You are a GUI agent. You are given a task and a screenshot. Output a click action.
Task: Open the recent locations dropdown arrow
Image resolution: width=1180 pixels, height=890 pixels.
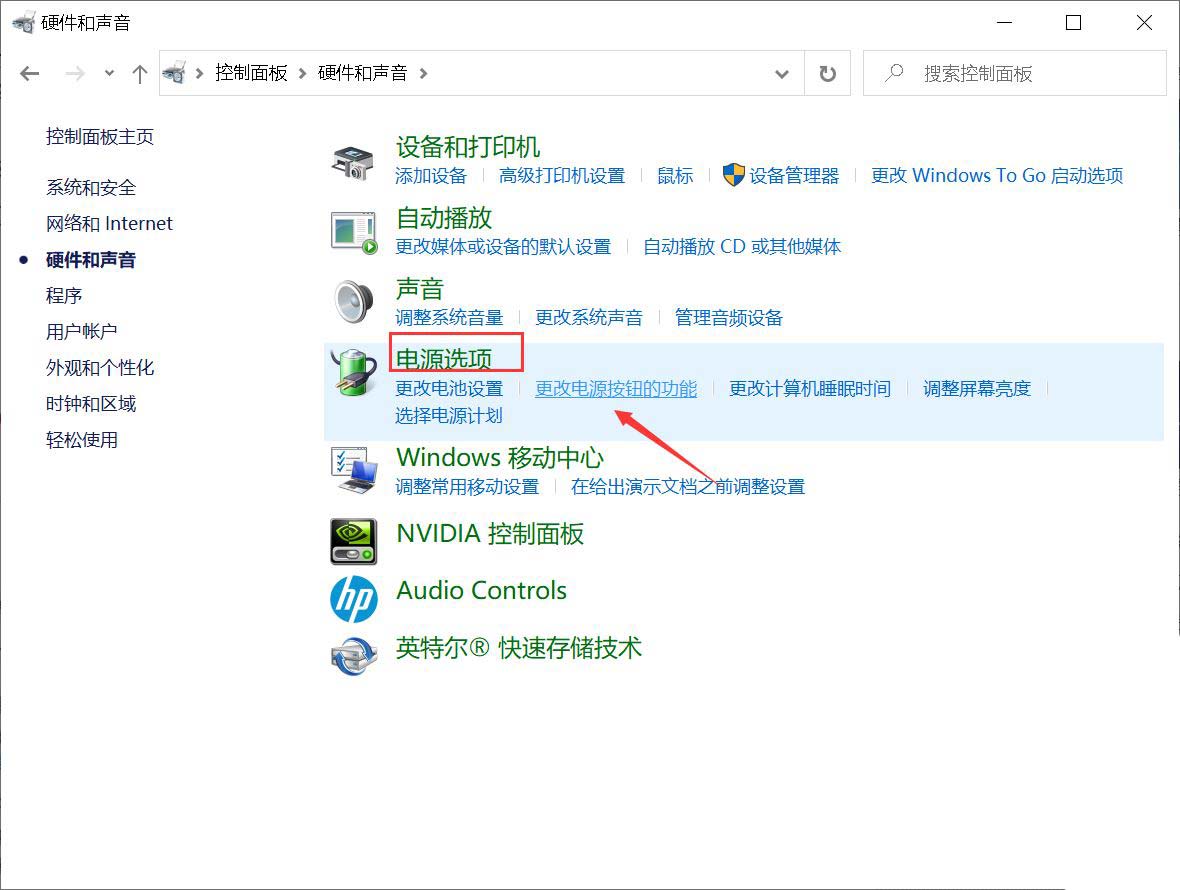click(x=109, y=73)
